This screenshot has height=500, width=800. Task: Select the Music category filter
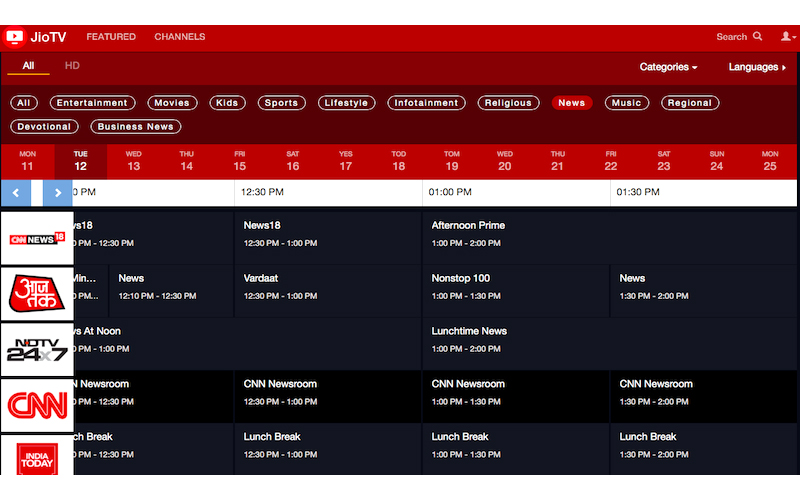(627, 103)
